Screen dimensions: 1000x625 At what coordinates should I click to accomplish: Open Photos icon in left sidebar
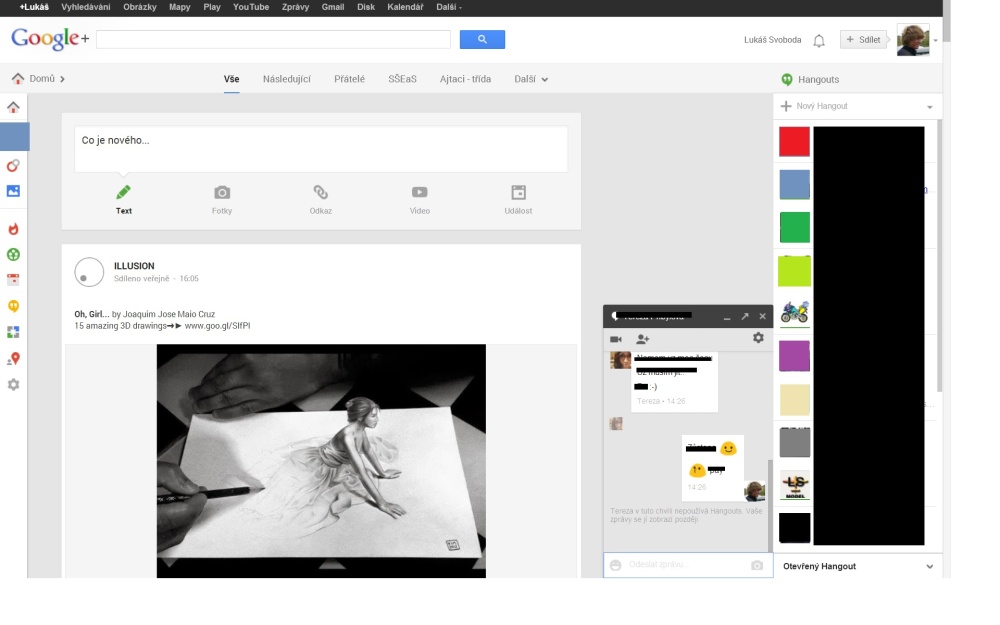tap(13, 191)
